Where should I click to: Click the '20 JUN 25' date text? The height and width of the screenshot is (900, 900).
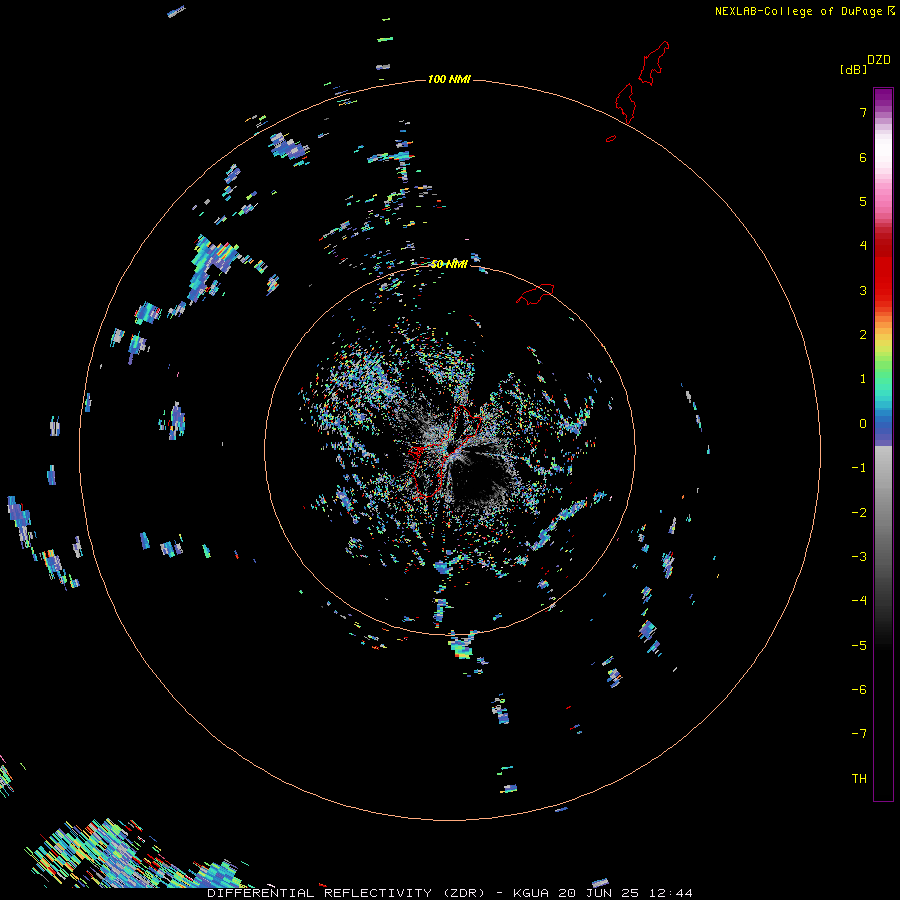tap(599, 893)
